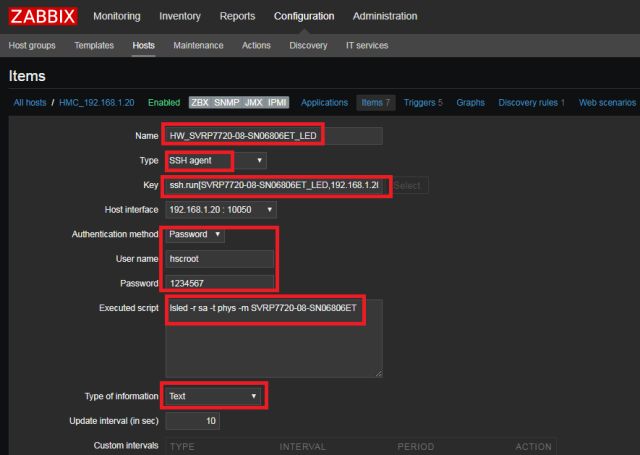Click the Password input field
Screen dimensions: 640x455
tap(220, 283)
